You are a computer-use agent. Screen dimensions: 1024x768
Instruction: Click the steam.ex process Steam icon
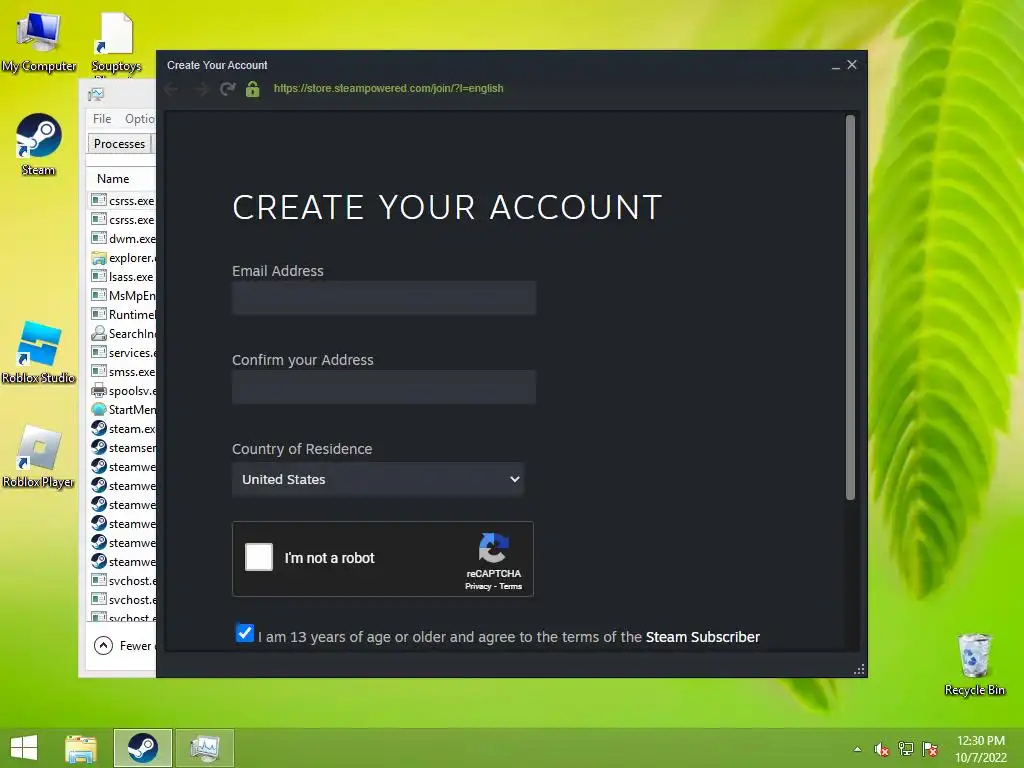(99, 428)
